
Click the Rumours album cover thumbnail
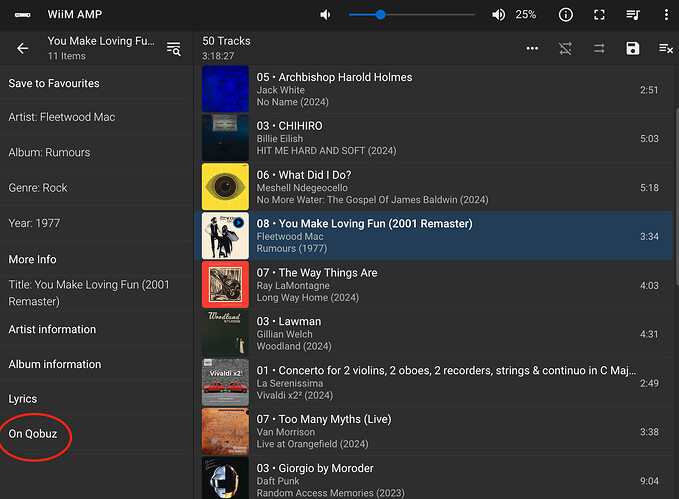(x=225, y=236)
